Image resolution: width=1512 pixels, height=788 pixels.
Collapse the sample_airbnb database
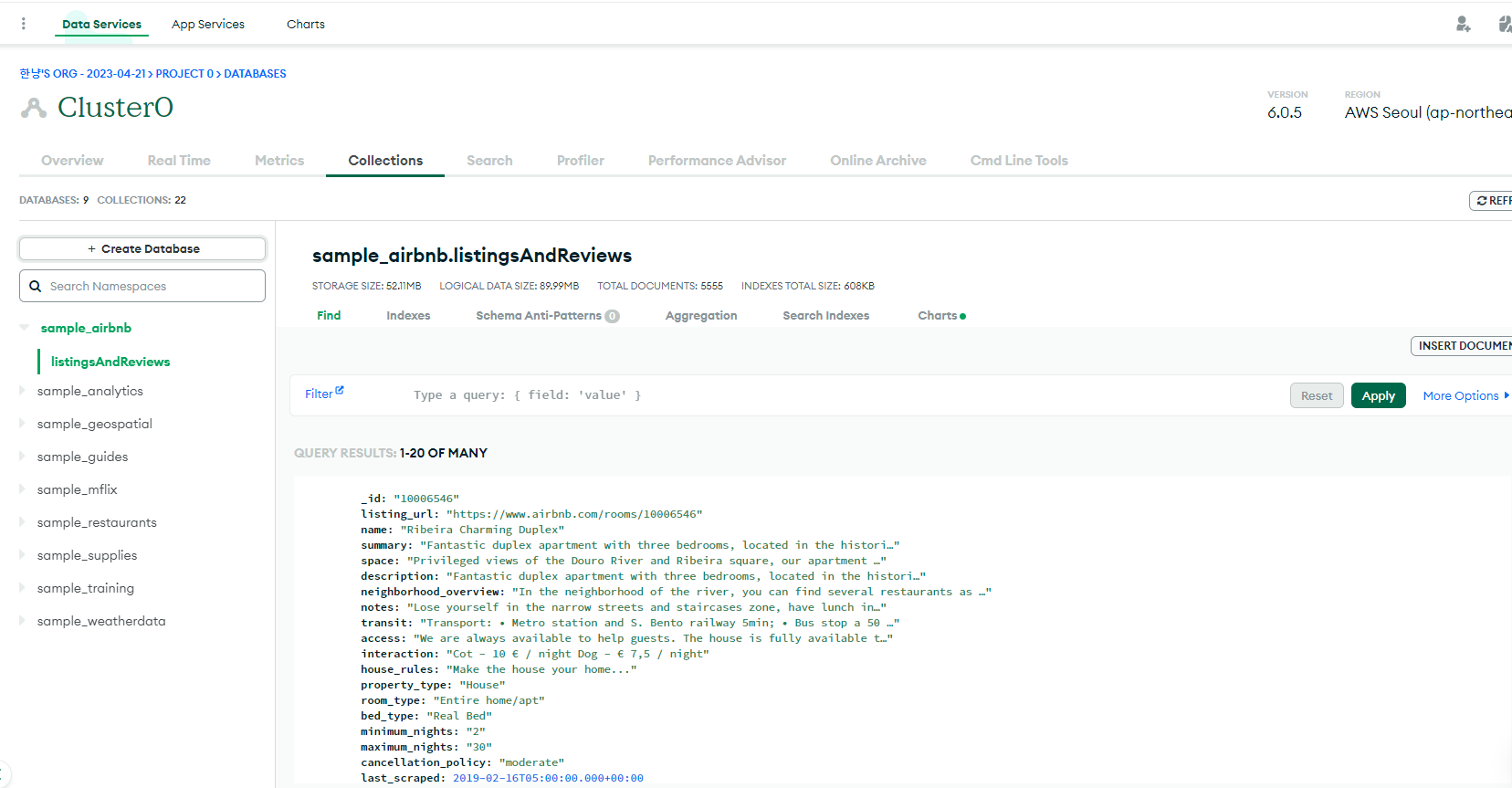point(24,328)
